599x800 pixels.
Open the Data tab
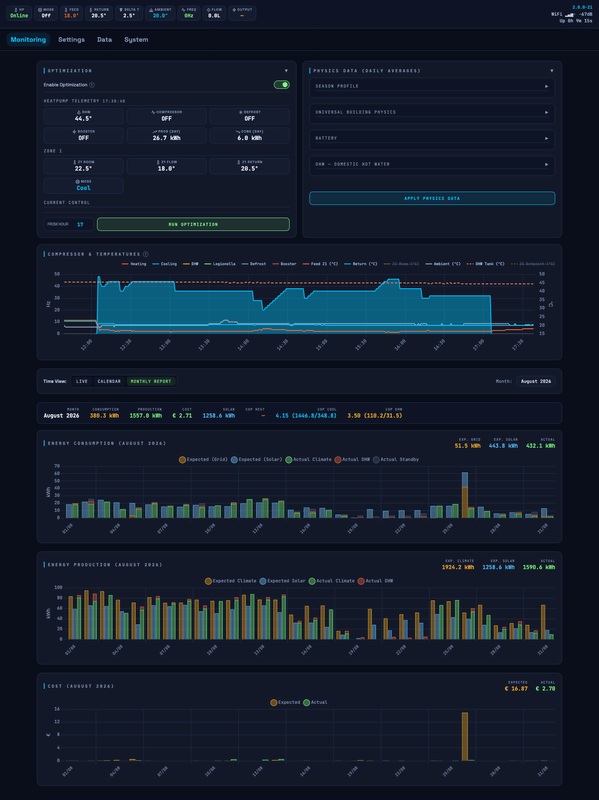(x=105, y=39)
